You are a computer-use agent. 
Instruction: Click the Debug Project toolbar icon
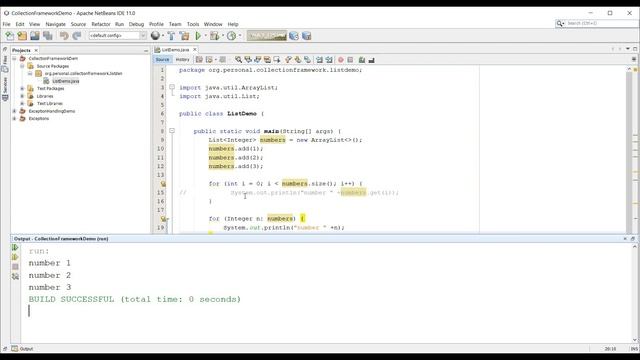point(214,36)
